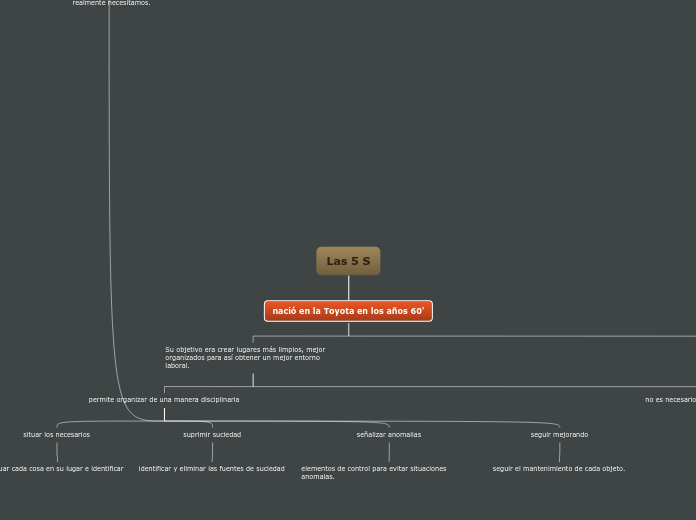
Task: Select the 'seguir mejorando' node
Action: 559,435
